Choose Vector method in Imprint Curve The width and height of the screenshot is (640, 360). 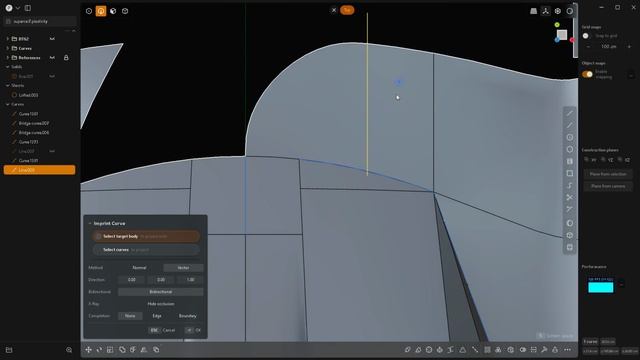coord(183,268)
